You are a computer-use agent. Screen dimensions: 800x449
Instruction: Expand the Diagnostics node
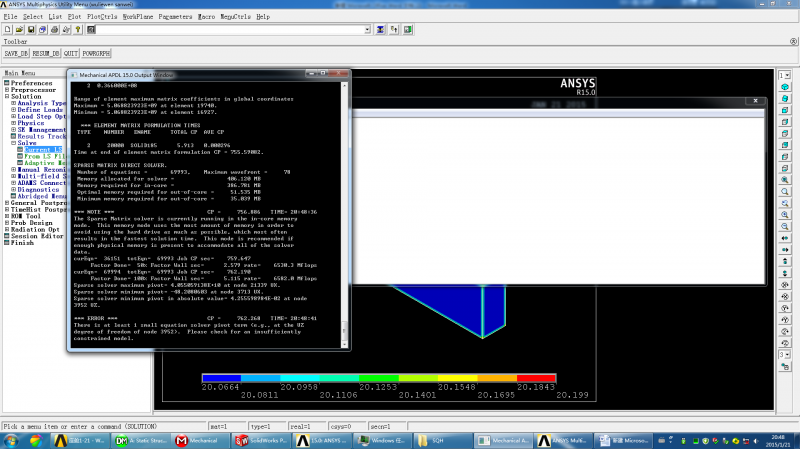pyautogui.click(x=14, y=189)
